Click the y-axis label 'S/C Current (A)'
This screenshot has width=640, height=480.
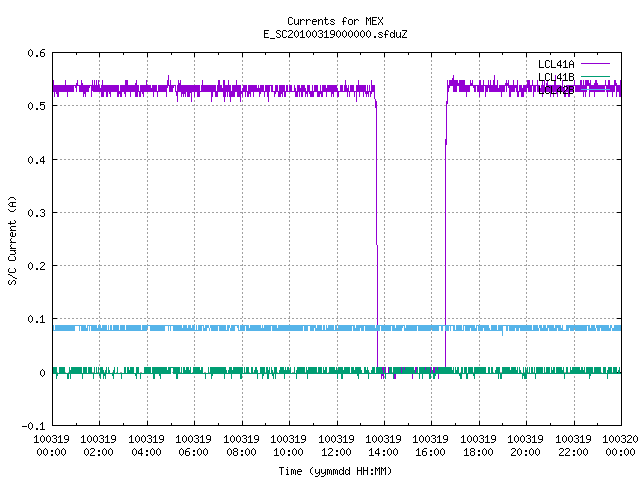13,241
